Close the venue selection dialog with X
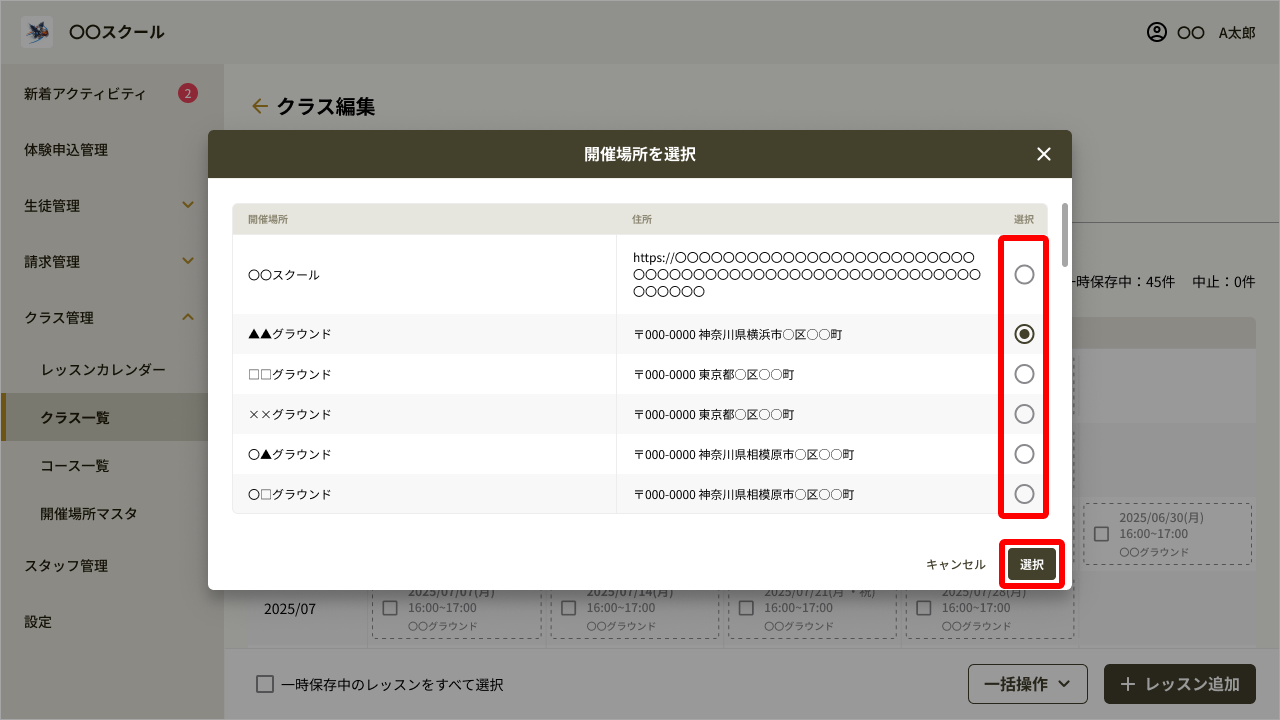1280x720 pixels. pyautogui.click(x=1044, y=154)
